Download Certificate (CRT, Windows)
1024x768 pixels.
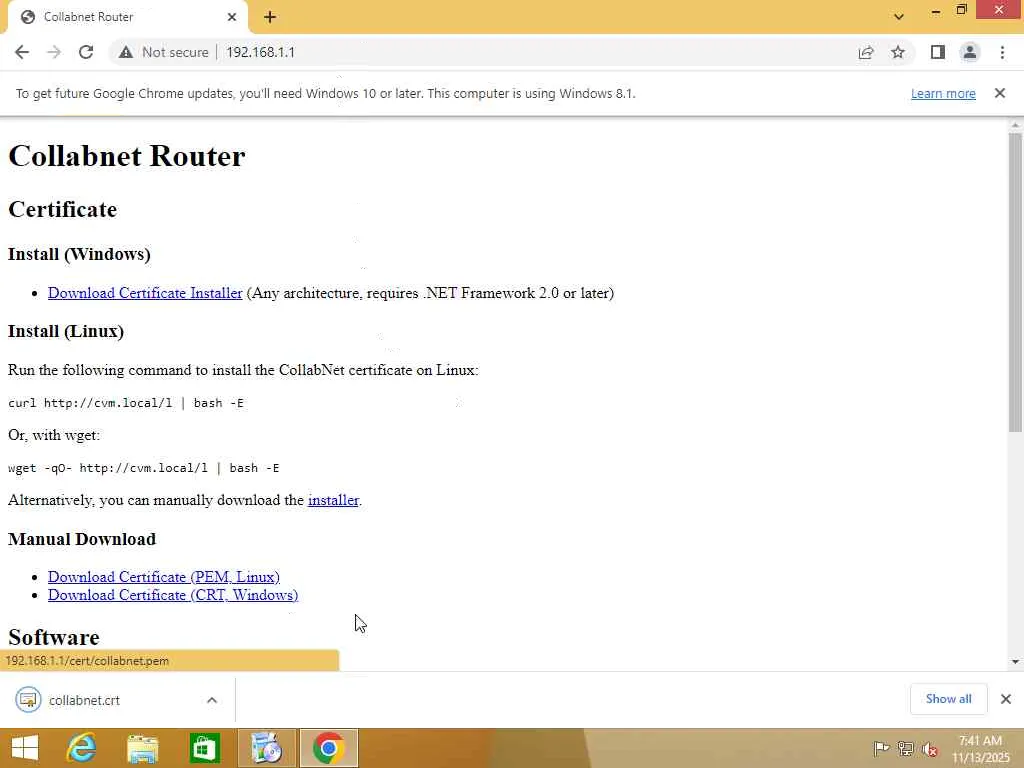[x=172, y=595]
